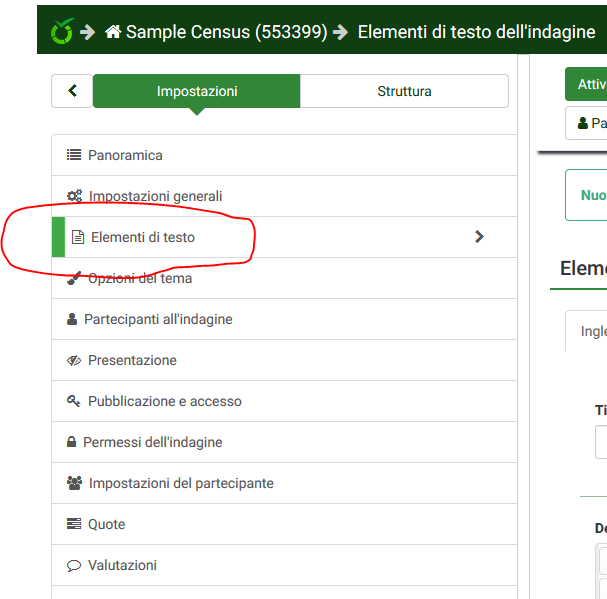Click the crossed-eye icon for Presentazione

pyautogui.click(x=74, y=361)
